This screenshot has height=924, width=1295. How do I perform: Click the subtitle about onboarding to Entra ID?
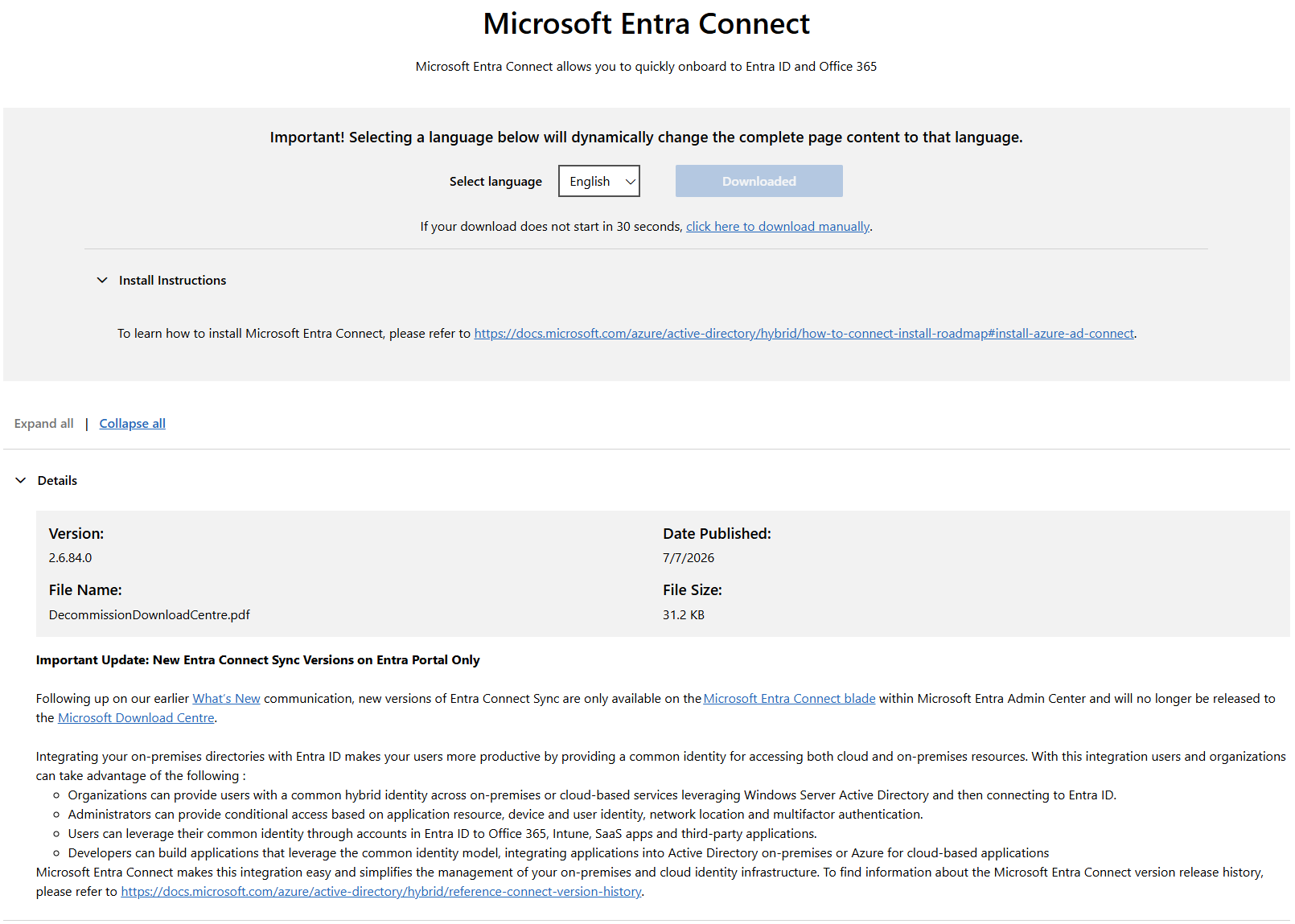point(646,67)
